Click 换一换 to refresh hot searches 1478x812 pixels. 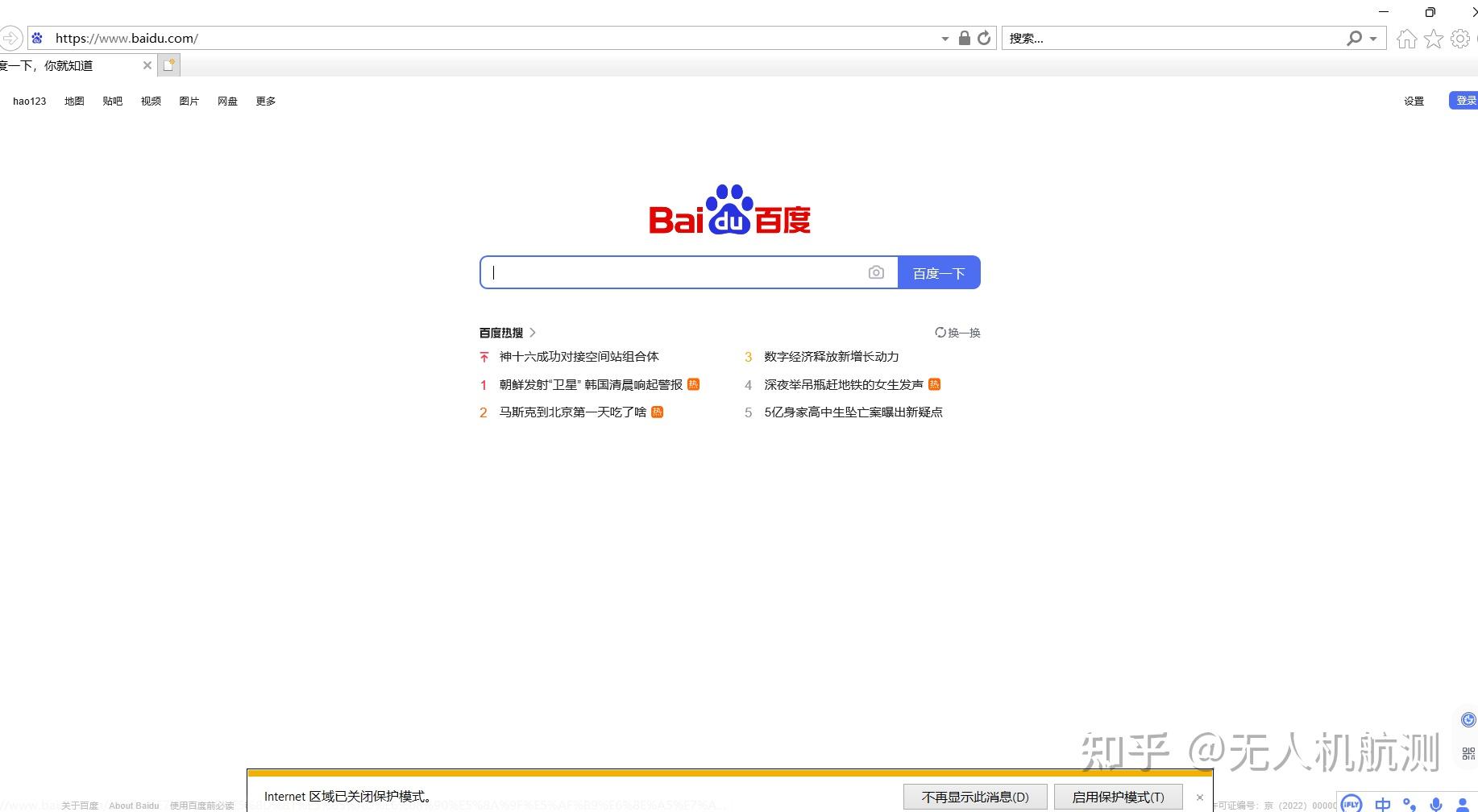pos(957,333)
